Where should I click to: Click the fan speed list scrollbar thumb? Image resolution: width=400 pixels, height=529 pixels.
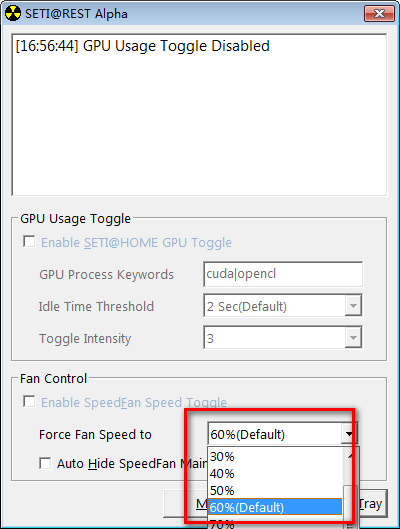(351, 504)
